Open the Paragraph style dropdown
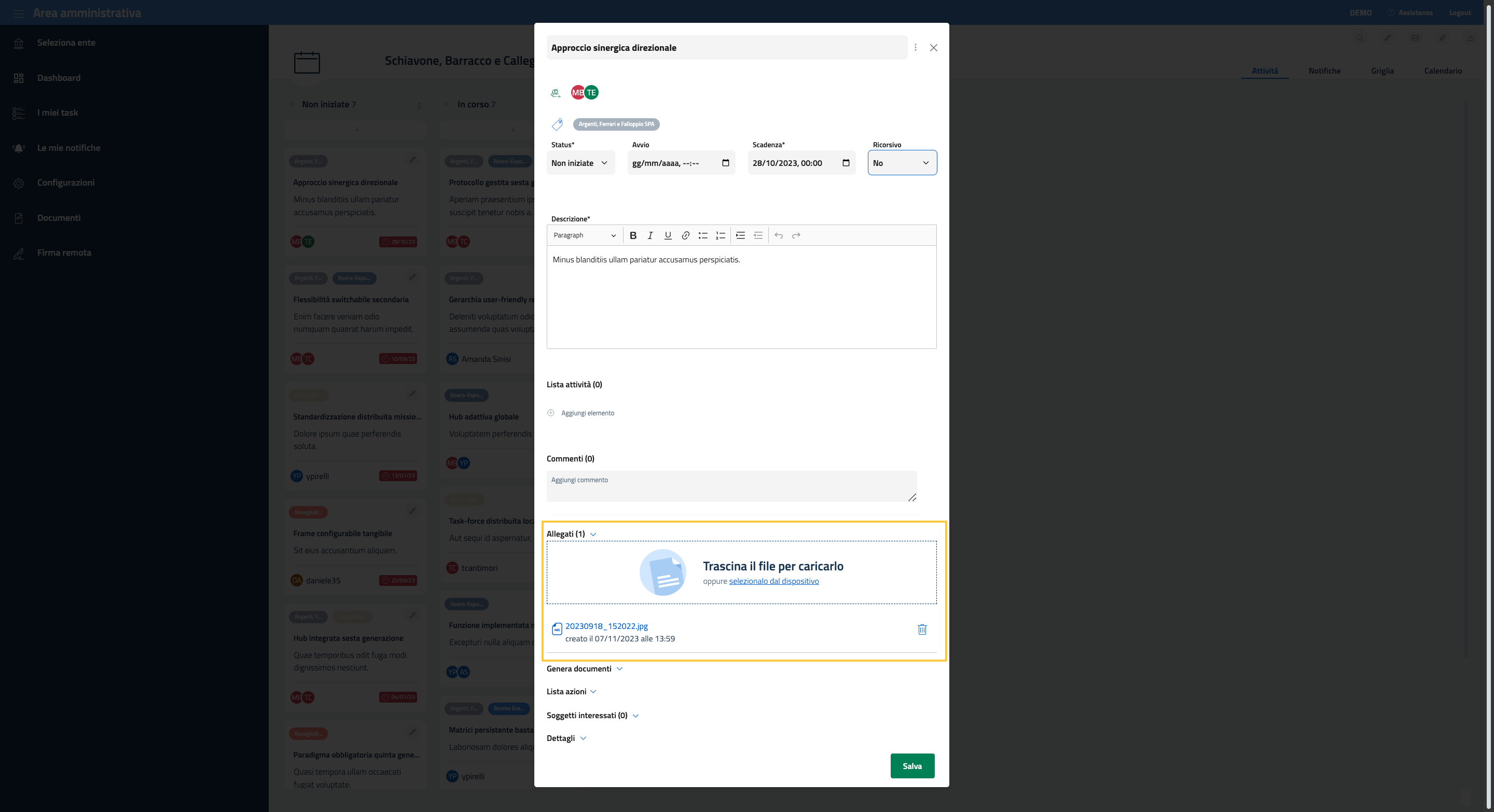The height and width of the screenshot is (812, 1494). 584,235
